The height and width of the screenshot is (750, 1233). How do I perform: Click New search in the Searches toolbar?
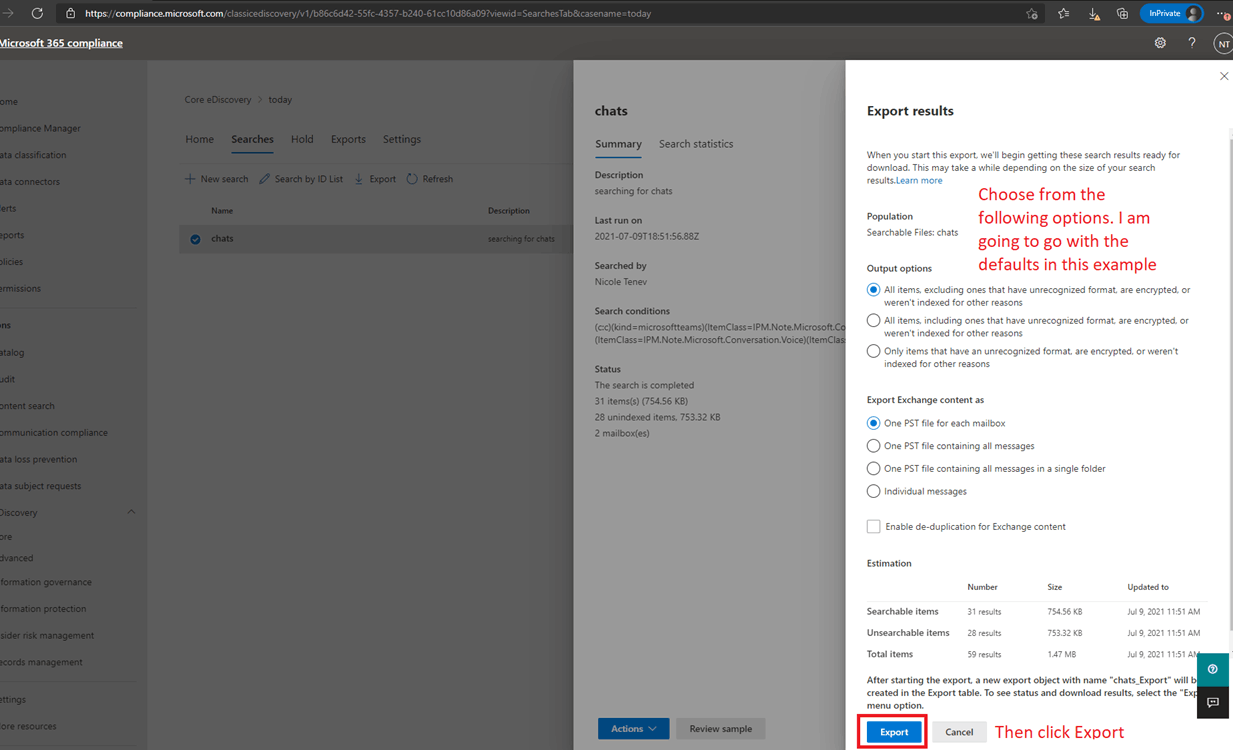[x=216, y=179]
